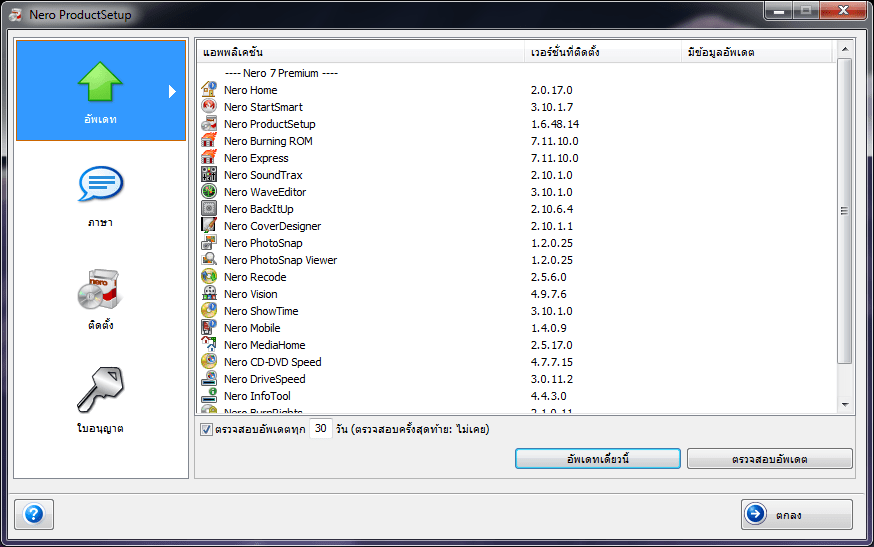Image resolution: width=874 pixels, height=547 pixels.
Task: Click the Nero PhotoSnap Viewer icon
Action: point(209,259)
